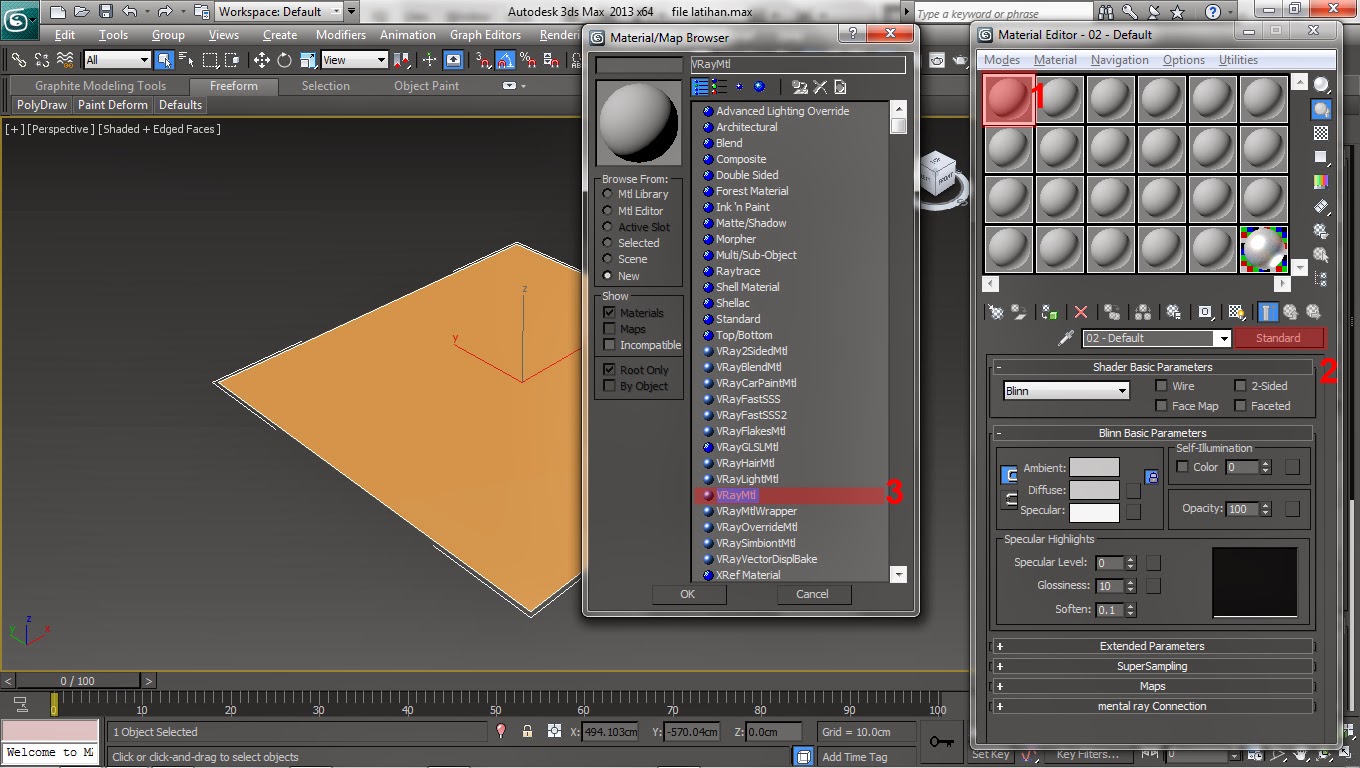Toggle the Backlight icon in Material Editor
The image size is (1360, 768).
[1322, 109]
